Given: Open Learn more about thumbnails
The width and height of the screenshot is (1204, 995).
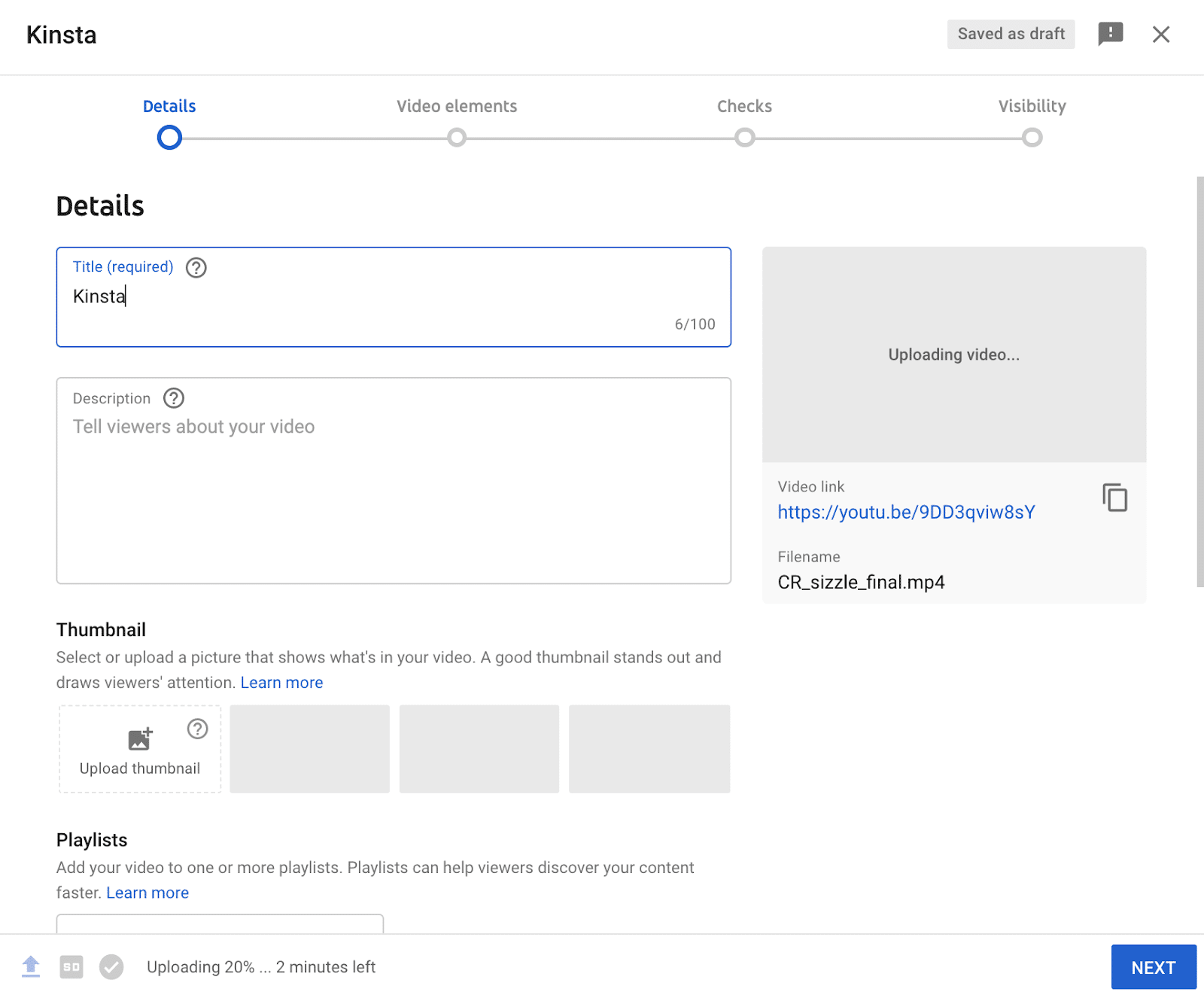Looking at the screenshot, I should coord(281,682).
